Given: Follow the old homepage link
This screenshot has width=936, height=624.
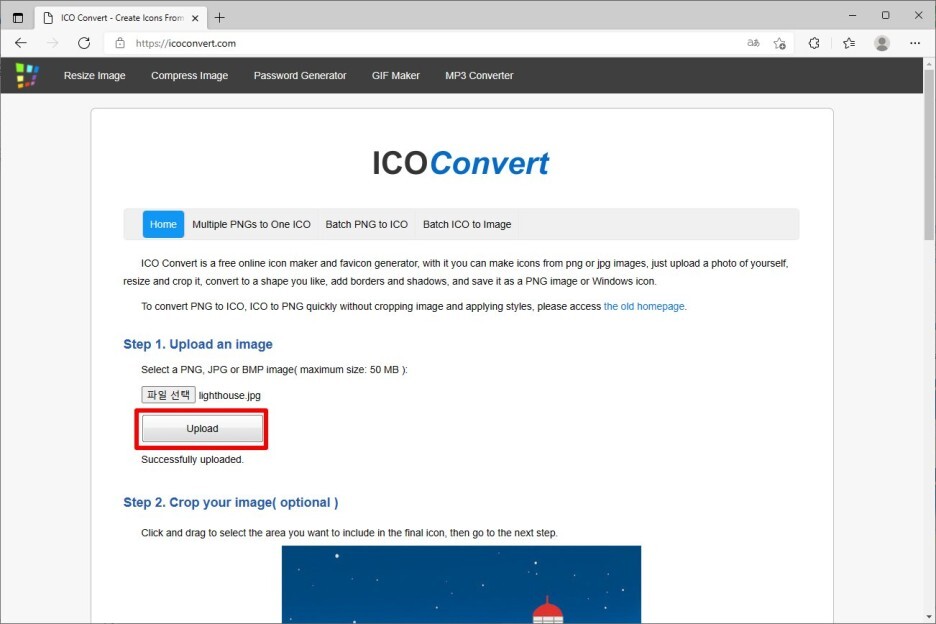Looking at the screenshot, I should (x=645, y=306).
